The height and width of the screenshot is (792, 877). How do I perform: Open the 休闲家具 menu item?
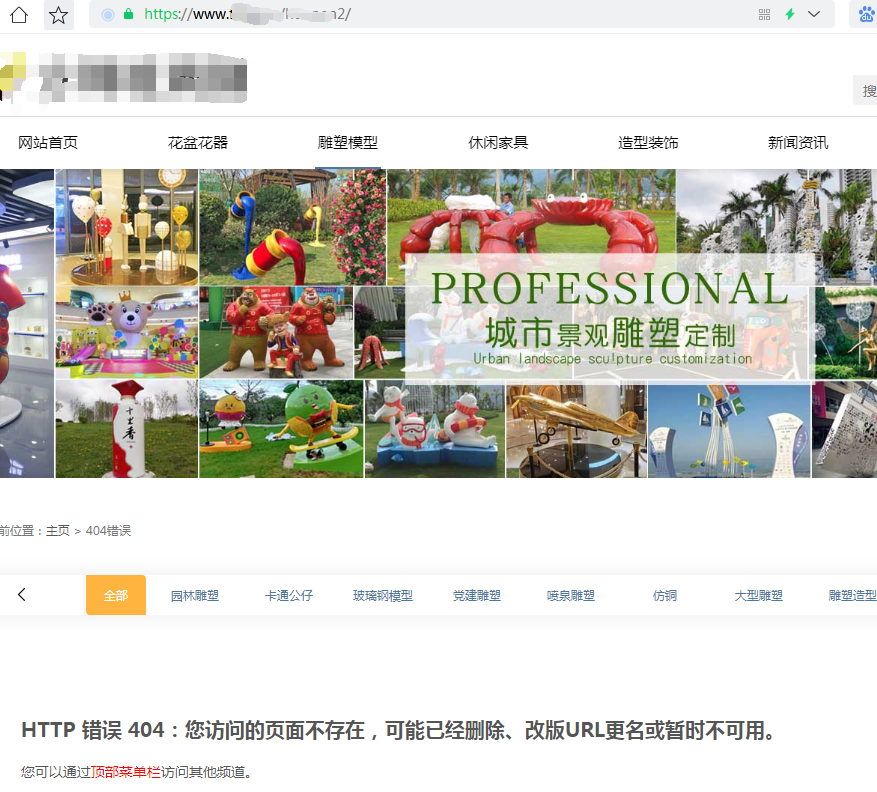498,143
